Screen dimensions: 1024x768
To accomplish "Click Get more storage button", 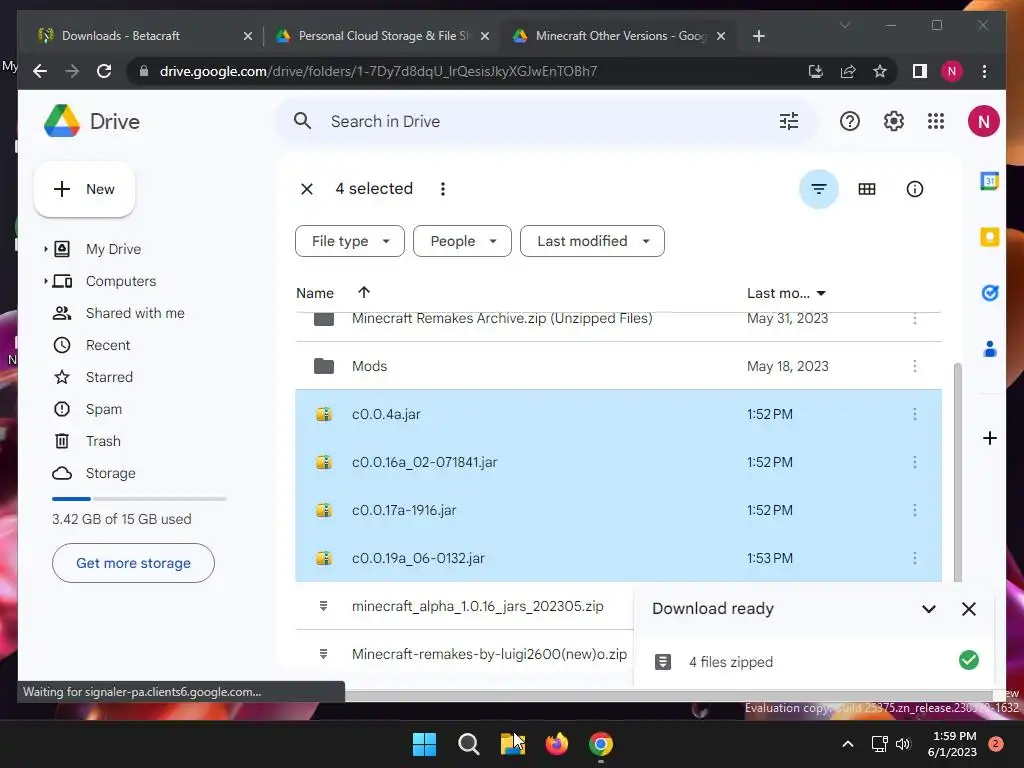I will click(133, 563).
